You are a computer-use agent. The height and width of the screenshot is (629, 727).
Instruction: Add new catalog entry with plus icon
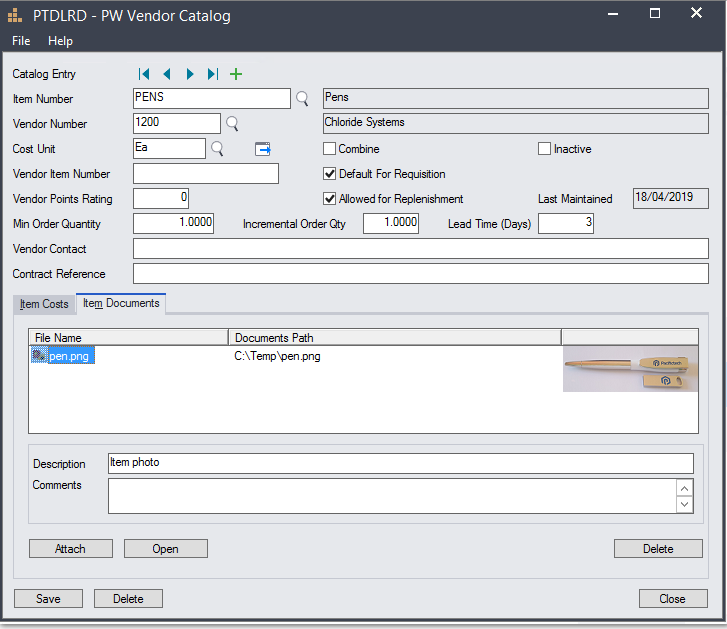click(x=236, y=74)
